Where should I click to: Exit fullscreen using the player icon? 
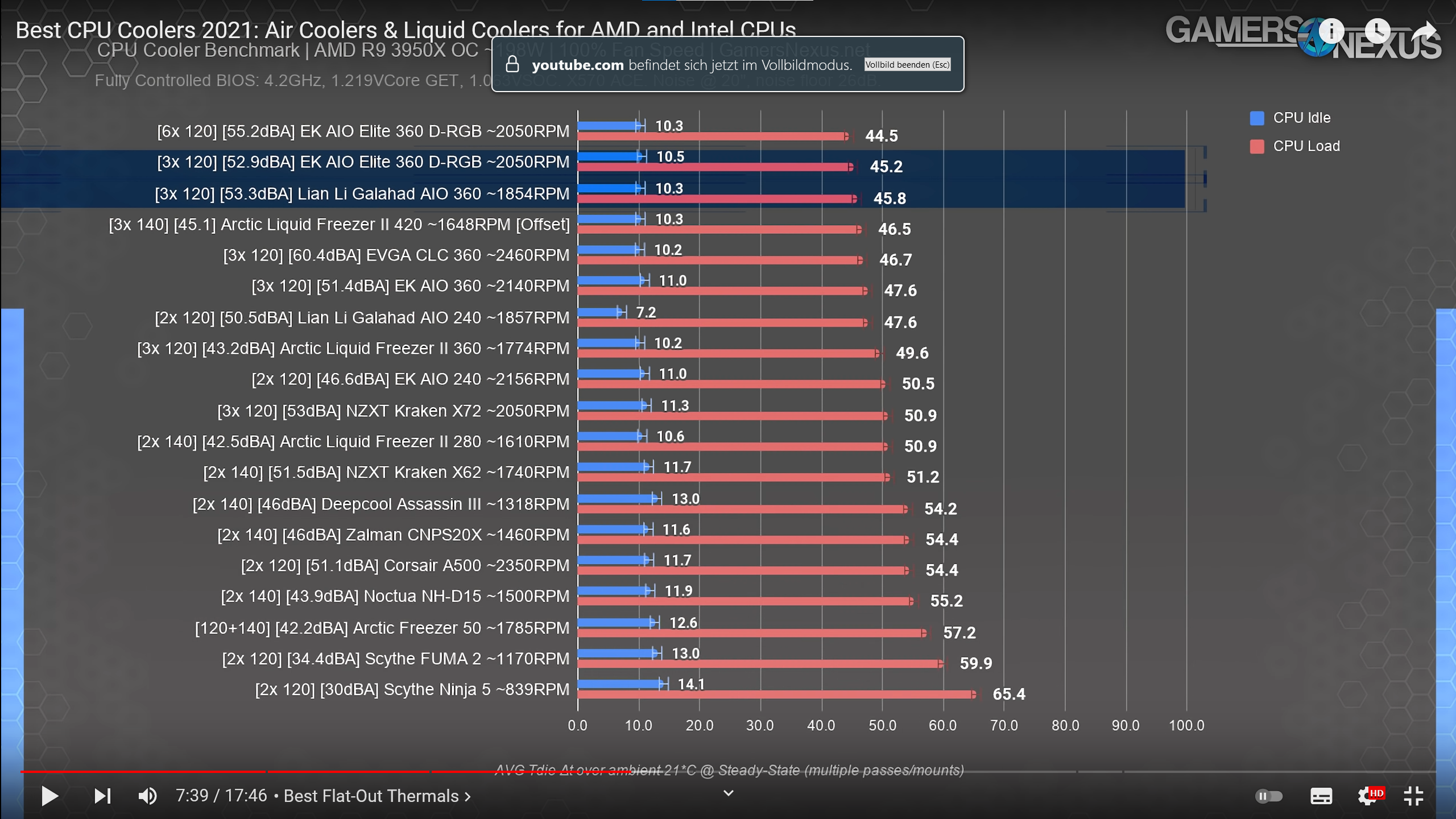tap(1413, 796)
